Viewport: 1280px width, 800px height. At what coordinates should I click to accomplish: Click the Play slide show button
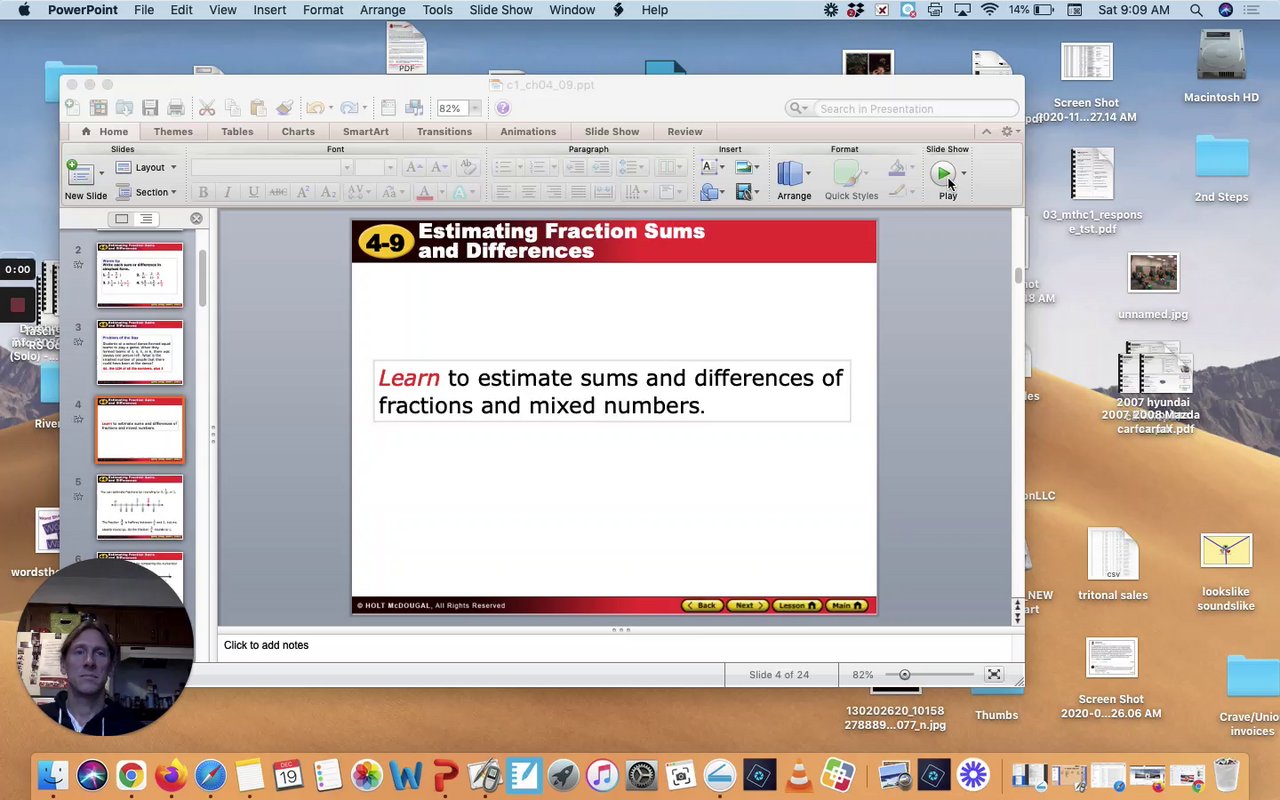tap(942, 174)
